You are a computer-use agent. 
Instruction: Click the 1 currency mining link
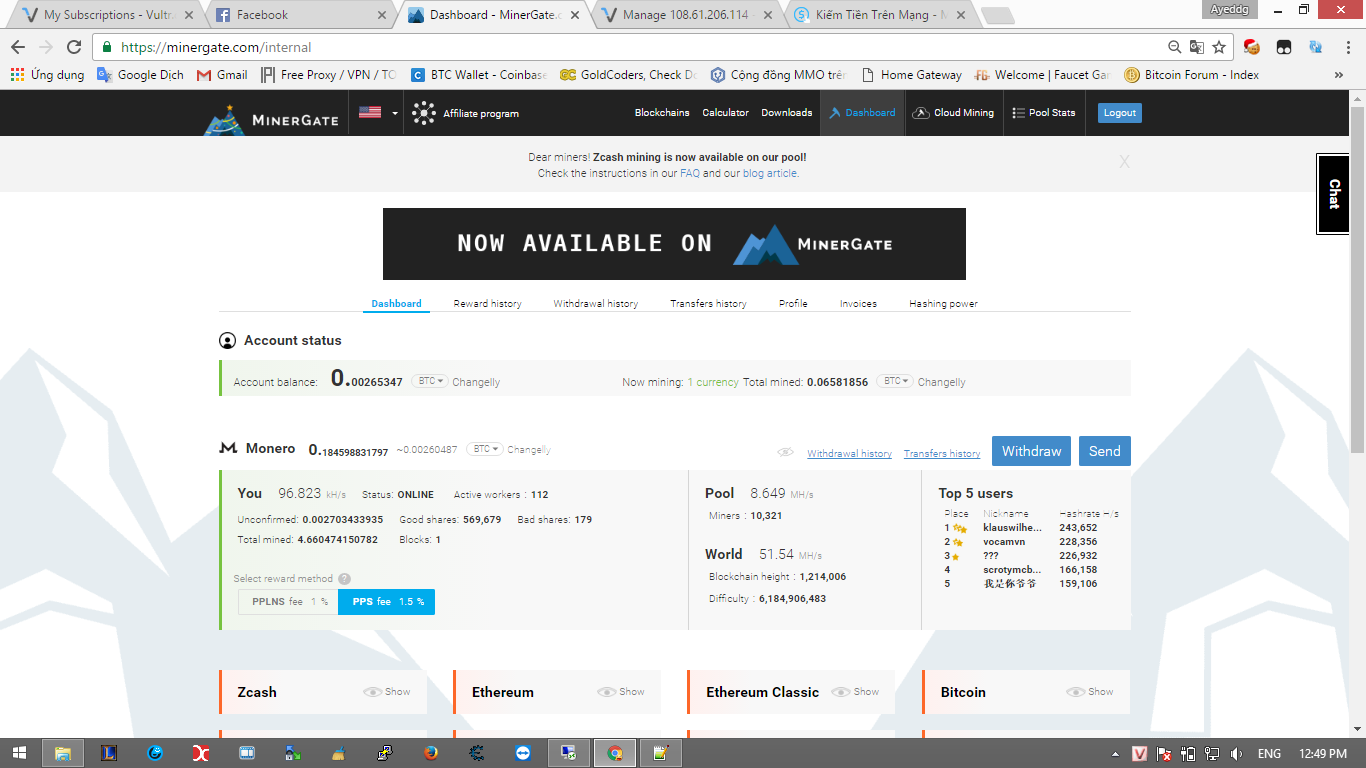713,382
